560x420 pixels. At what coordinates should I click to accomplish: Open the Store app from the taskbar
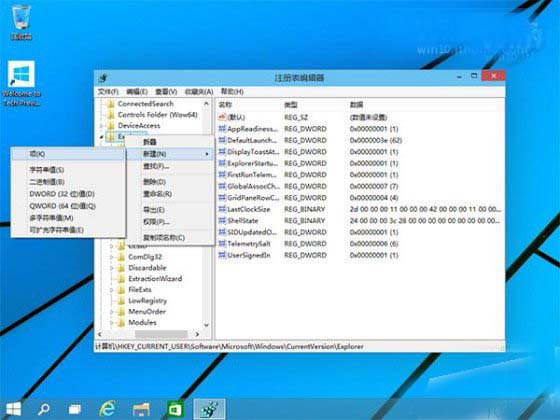175,409
